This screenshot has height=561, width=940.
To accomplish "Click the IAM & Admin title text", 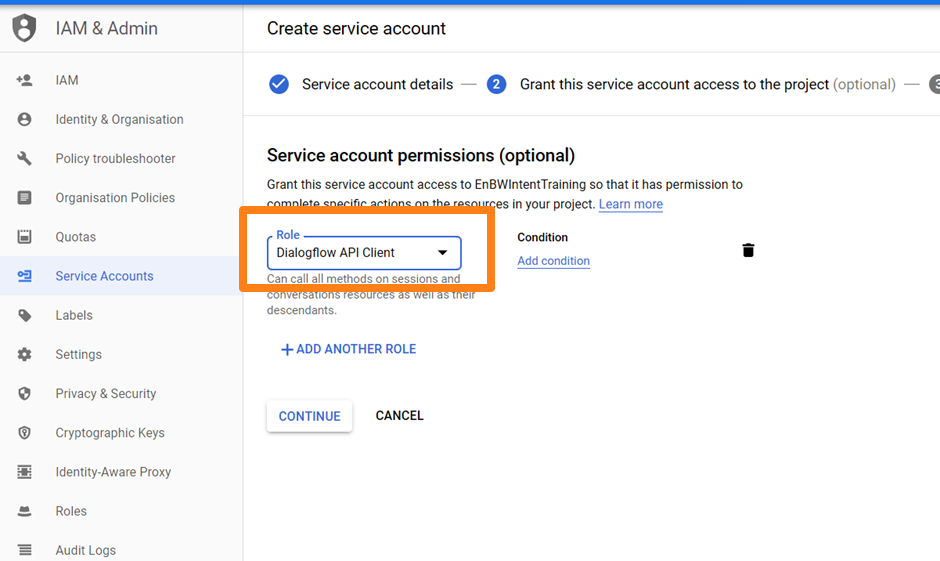I will 107,28.
